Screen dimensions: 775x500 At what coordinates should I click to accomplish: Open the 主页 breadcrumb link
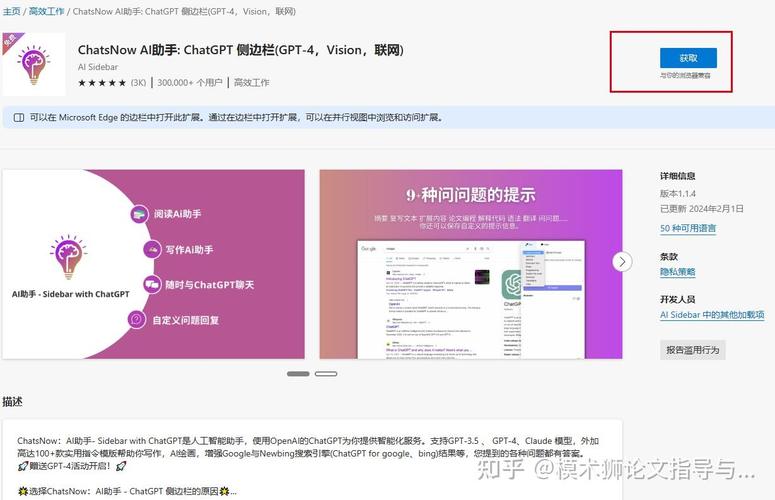pyautogui.click(x=11, y=11)
